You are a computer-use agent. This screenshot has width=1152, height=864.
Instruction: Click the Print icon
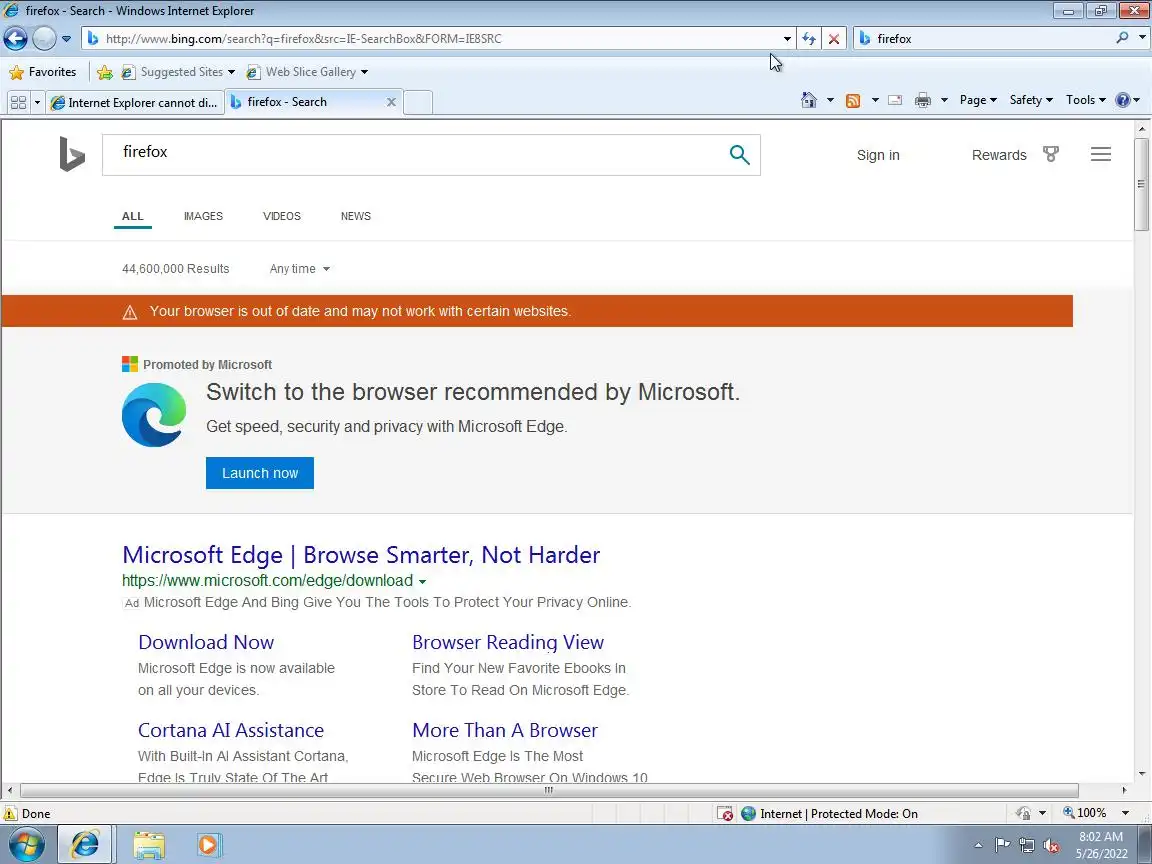(x=923, y=100)
